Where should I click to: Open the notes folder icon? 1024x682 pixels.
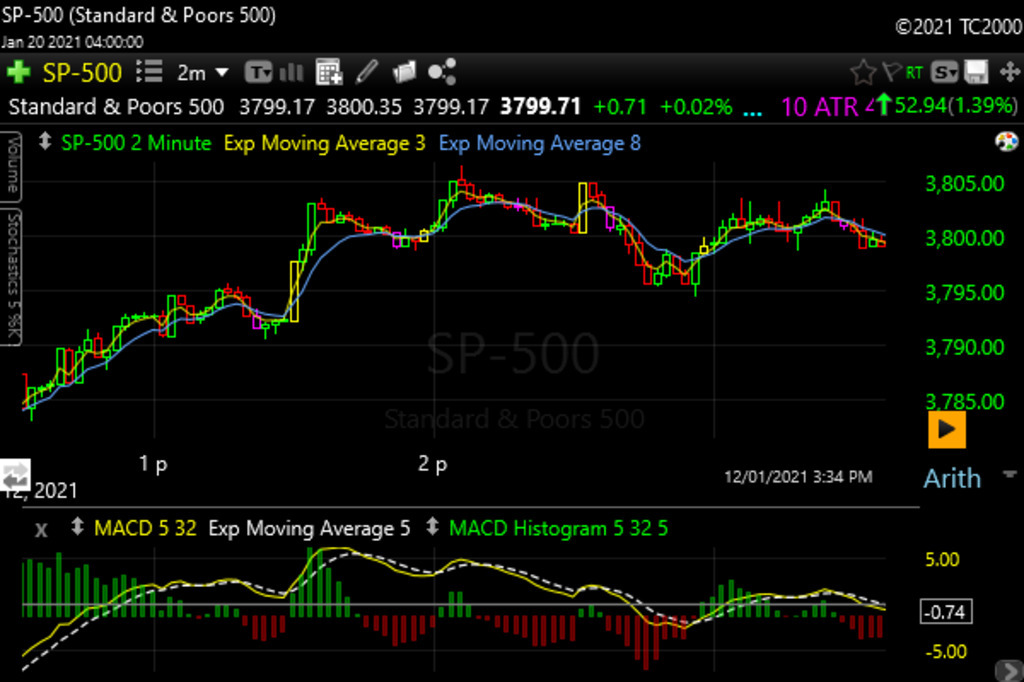coord(404,72)
